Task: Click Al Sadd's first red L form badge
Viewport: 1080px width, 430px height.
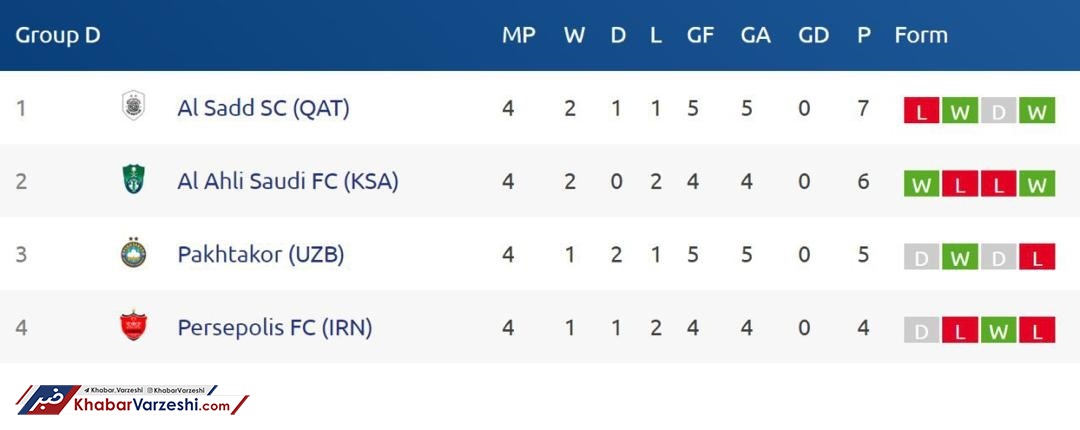Action: coord(921,111)
